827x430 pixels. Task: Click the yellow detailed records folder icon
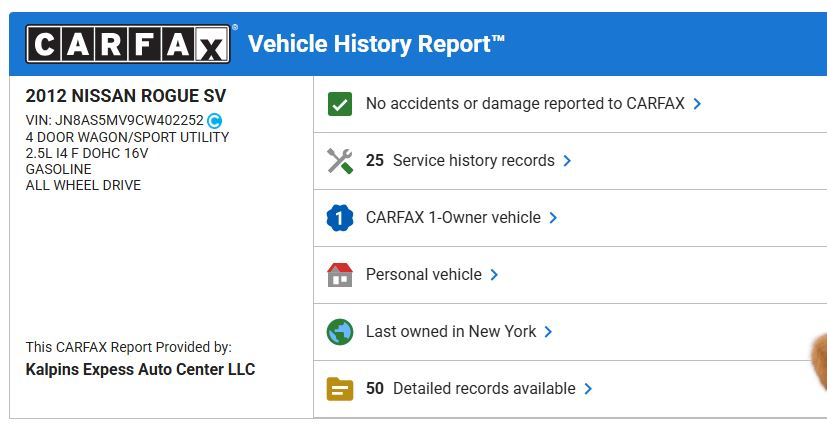[340, 389]
